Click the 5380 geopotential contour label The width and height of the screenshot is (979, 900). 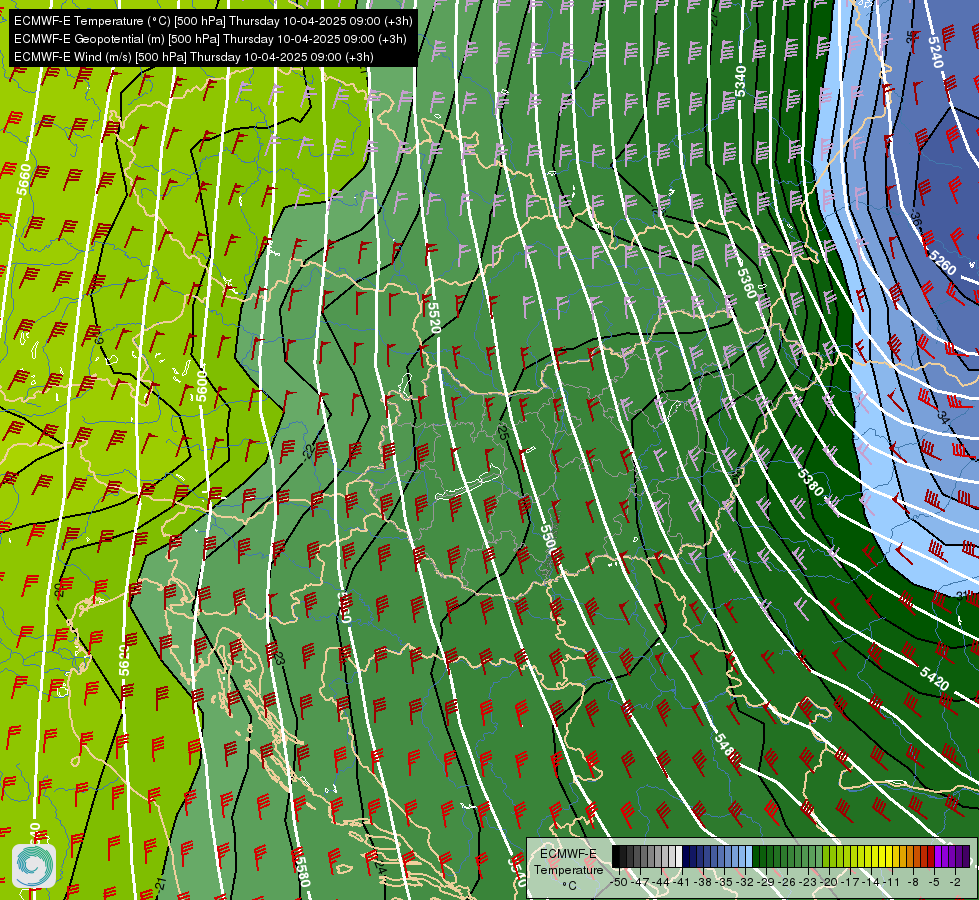coord(810,482)
